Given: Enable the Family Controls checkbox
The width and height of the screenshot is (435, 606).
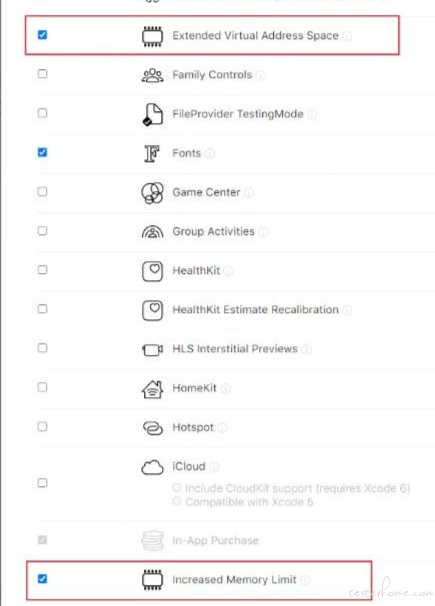Looking at the screenshot, I should coord(42,73).
